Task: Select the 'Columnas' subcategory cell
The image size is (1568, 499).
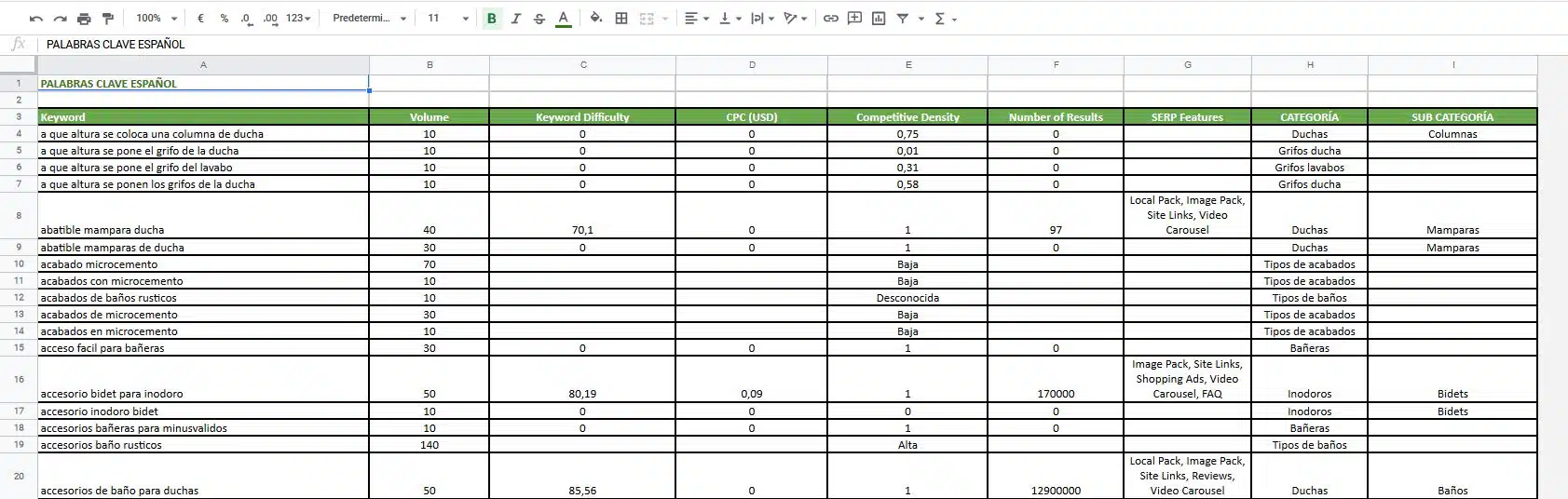Action: point(1452,134)
